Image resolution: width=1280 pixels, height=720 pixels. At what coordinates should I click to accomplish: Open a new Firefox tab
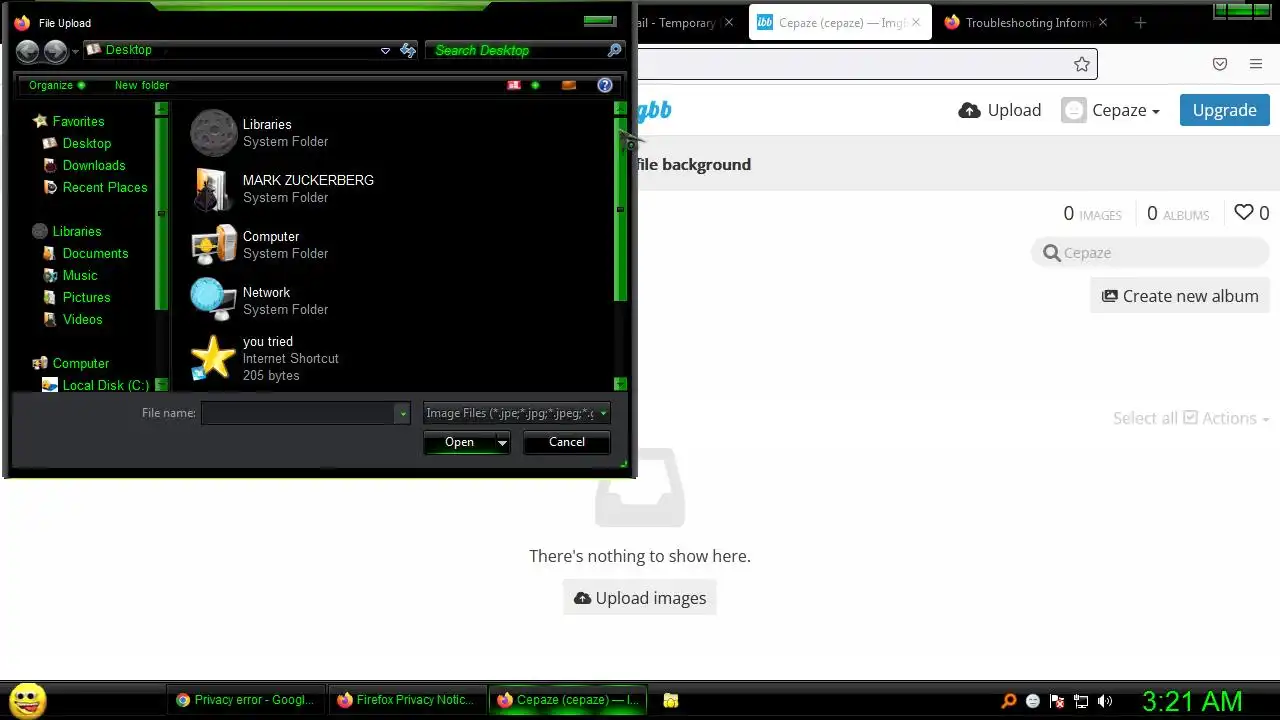click(x=1140, y=22)
